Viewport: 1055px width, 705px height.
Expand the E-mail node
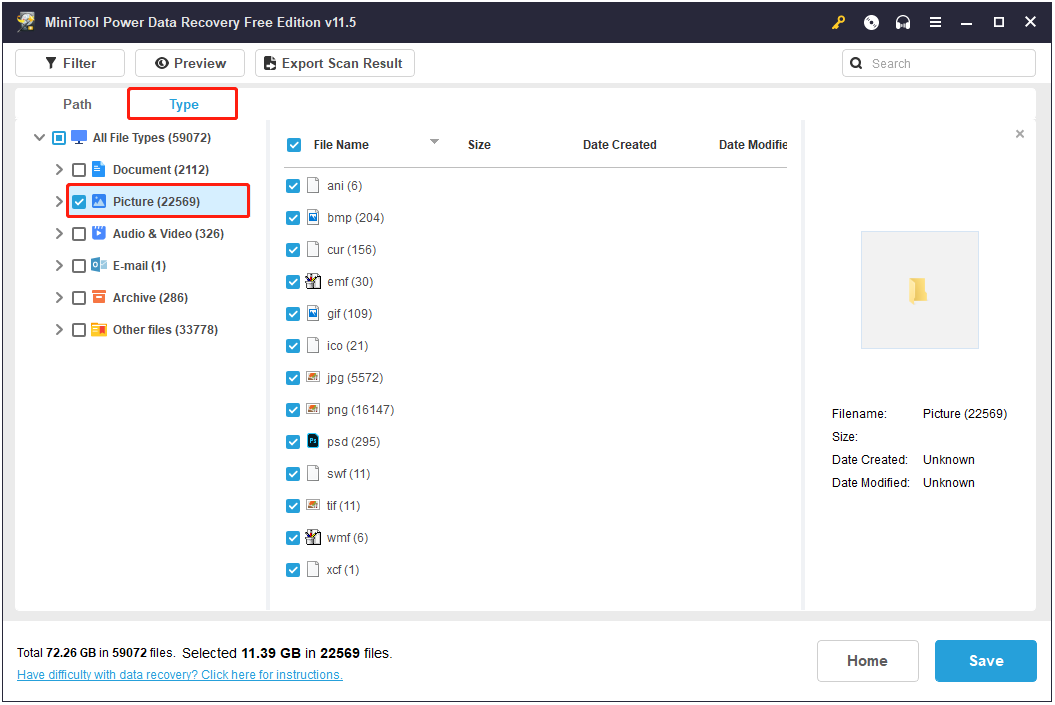pos(59,266)
